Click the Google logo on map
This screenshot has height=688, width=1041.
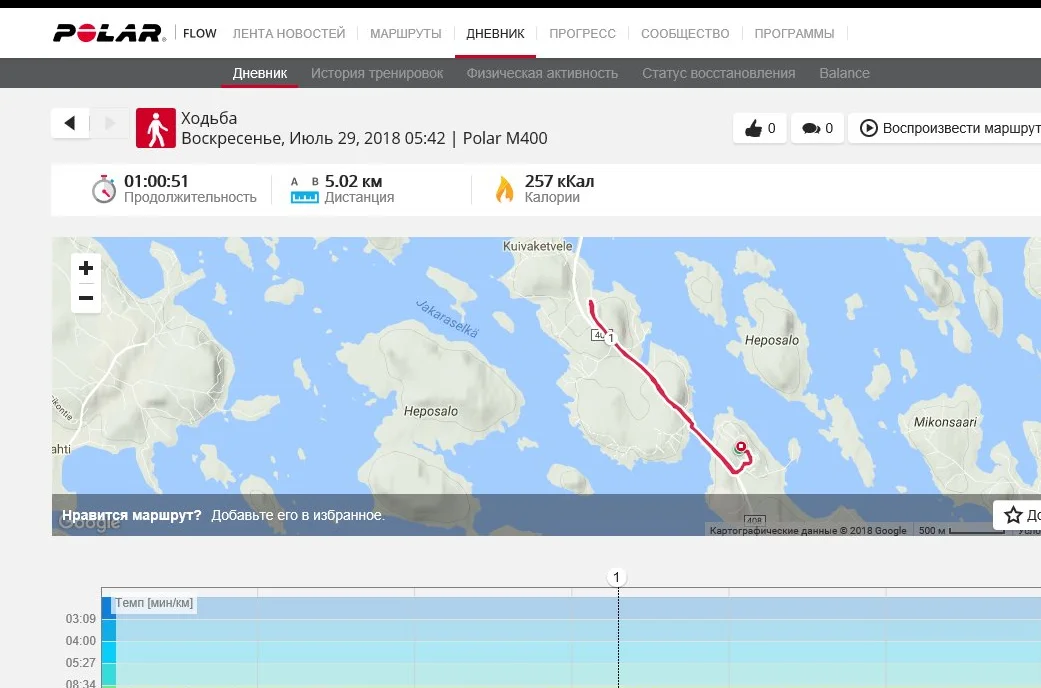(x=90, y=523)
